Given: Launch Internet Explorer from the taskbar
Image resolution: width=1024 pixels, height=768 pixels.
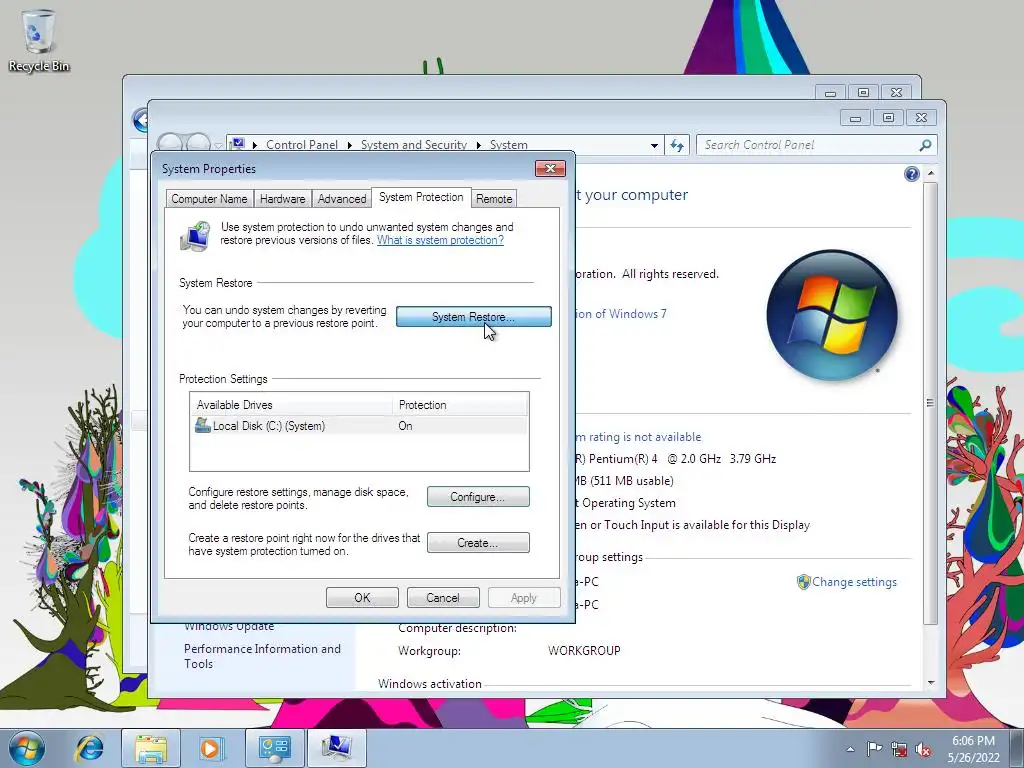Looking at the screenshot, I should pyautogui.click(x=89, y=748).
